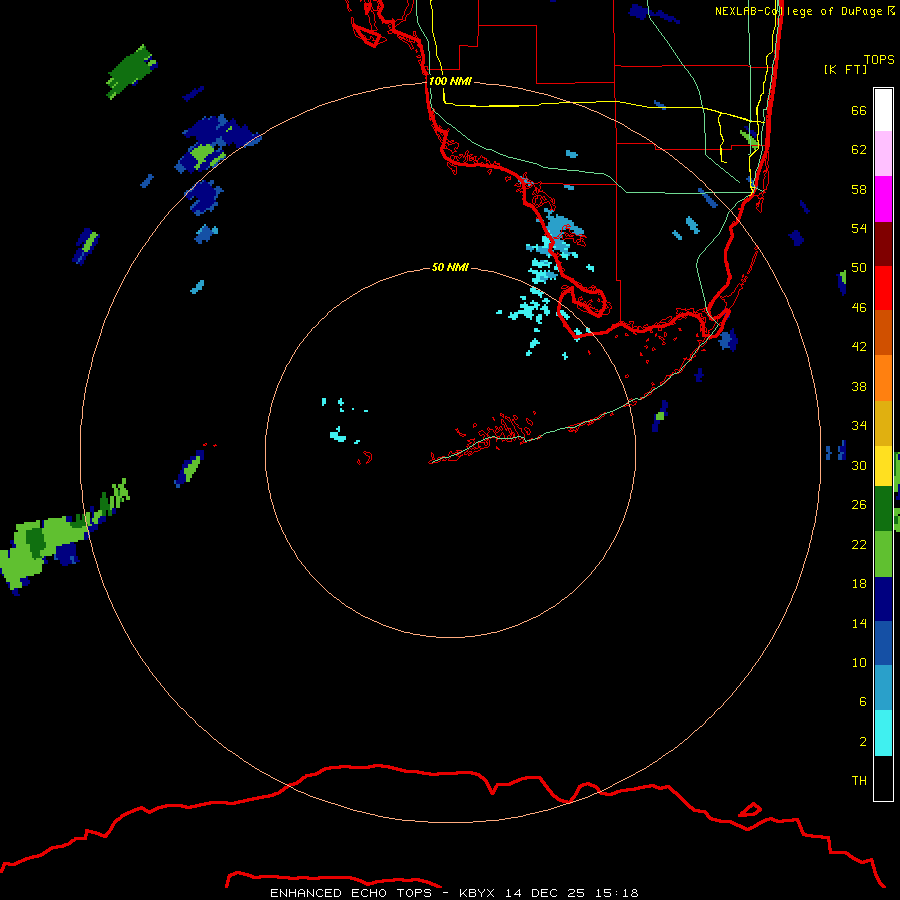Click the '18' legend value
Image resolution: width=900 pixels, height=900 pixels.
click(859, 584)
